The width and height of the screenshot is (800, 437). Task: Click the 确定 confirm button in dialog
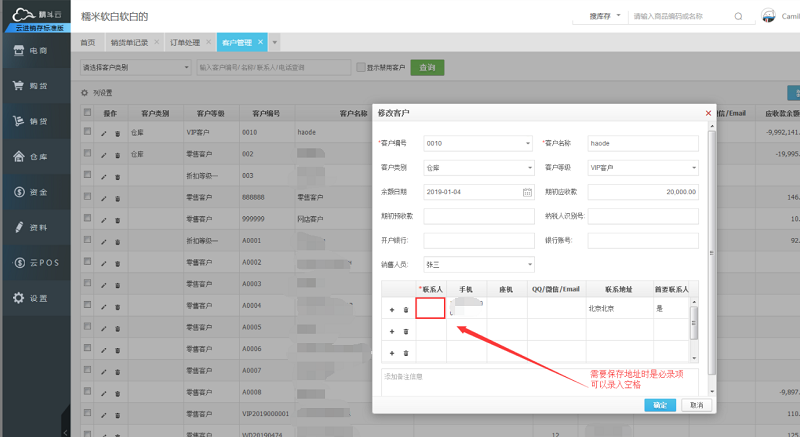[659, 405]
